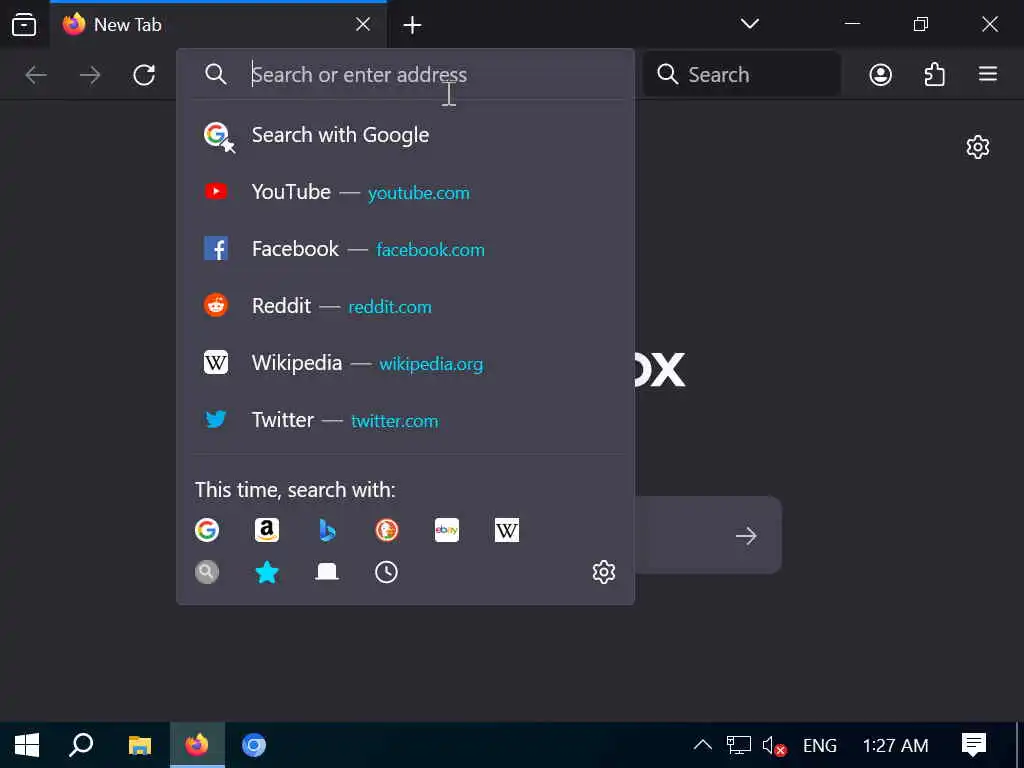The image size is (1024, 768).
Task: Open the Extensions puzzle-piece menu
Action: (x=935, y=74)
